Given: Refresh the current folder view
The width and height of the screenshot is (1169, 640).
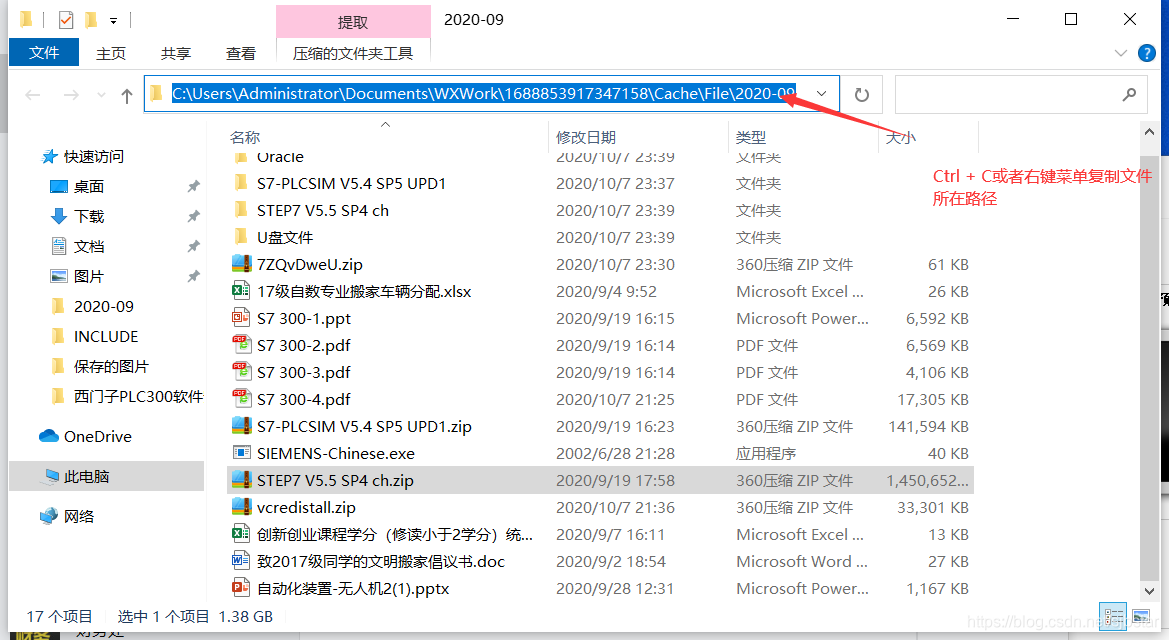Looking at the screenshot, I should click(x=861, y=95).
